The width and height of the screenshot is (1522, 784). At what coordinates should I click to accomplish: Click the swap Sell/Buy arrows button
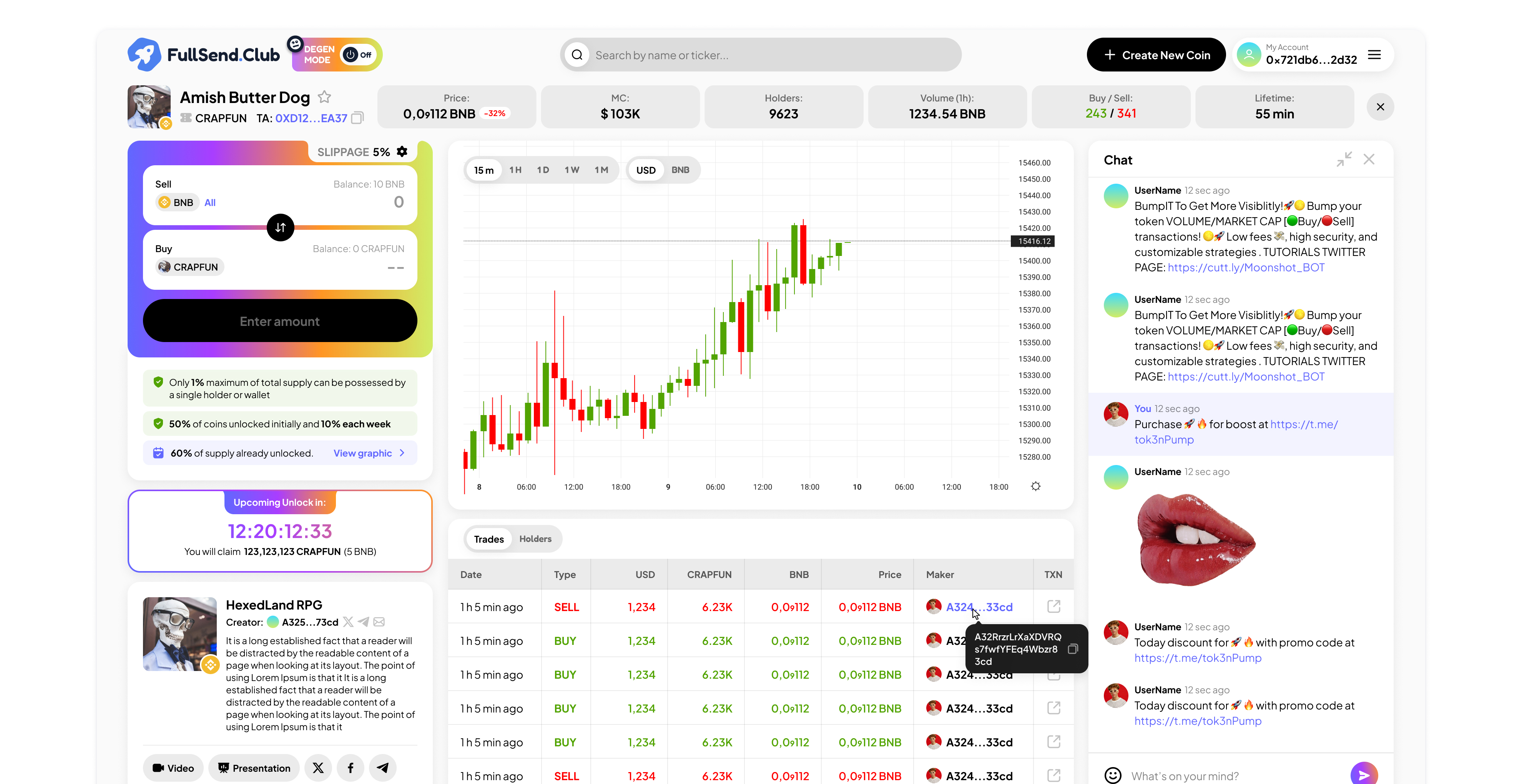click(x=280, y=228)
